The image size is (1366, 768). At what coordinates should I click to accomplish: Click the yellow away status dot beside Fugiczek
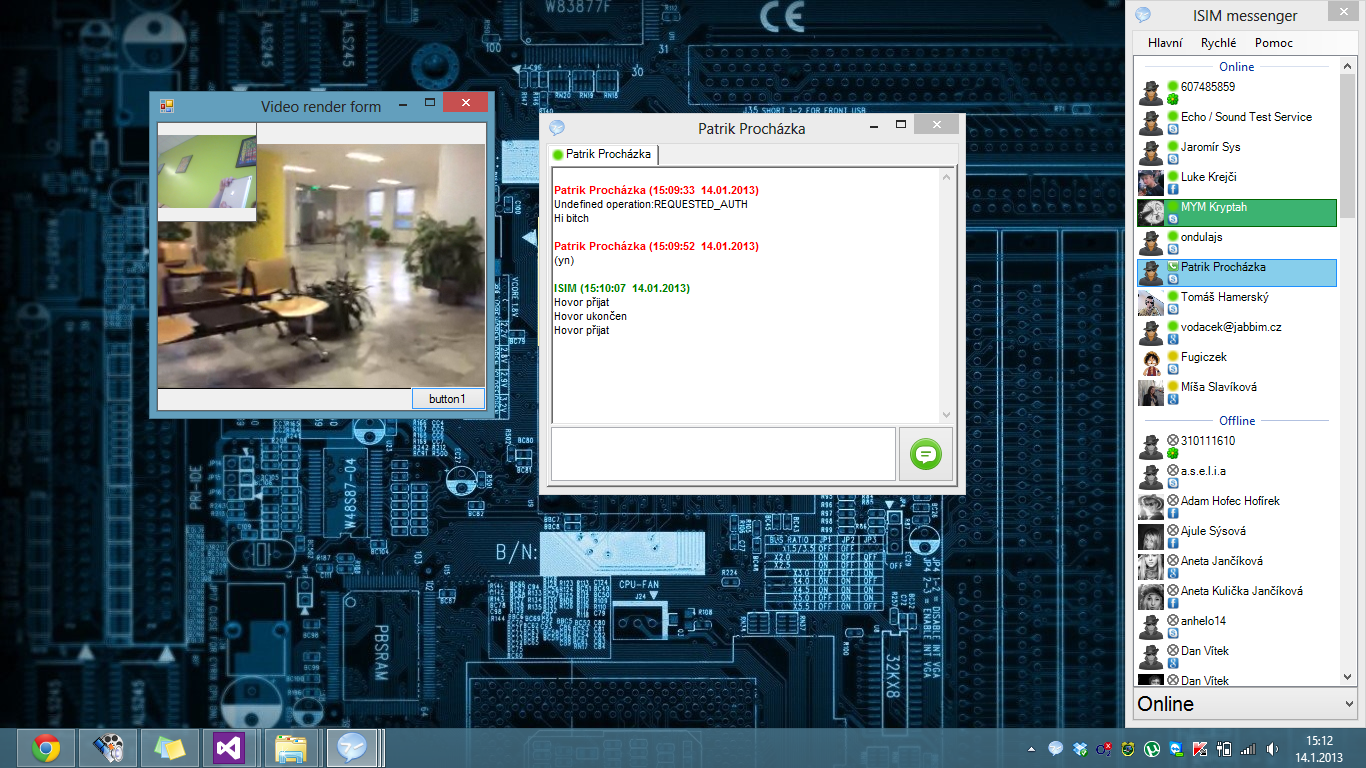(1173, 356)
